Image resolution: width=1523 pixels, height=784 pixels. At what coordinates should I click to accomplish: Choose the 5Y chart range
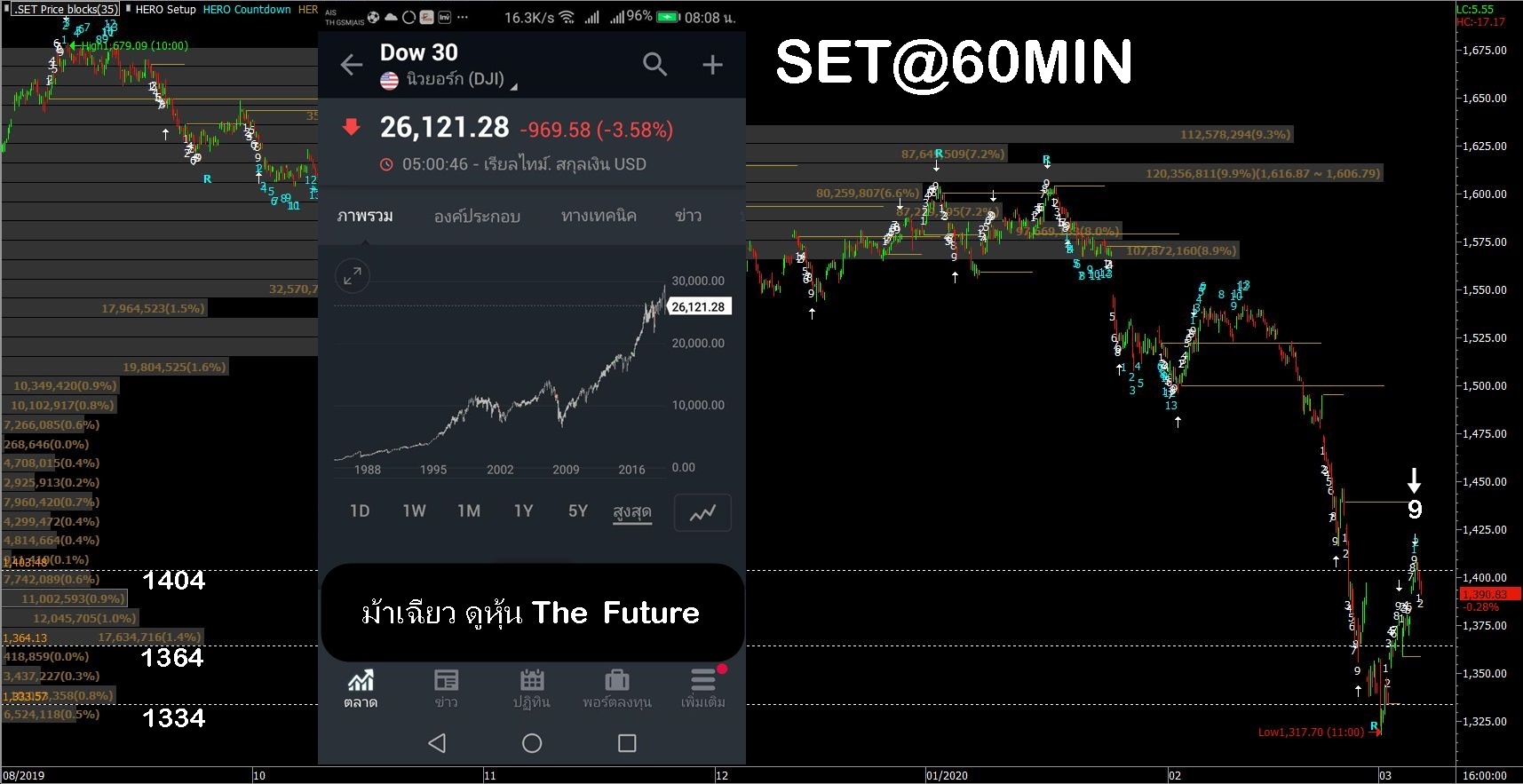click(578, 511)
